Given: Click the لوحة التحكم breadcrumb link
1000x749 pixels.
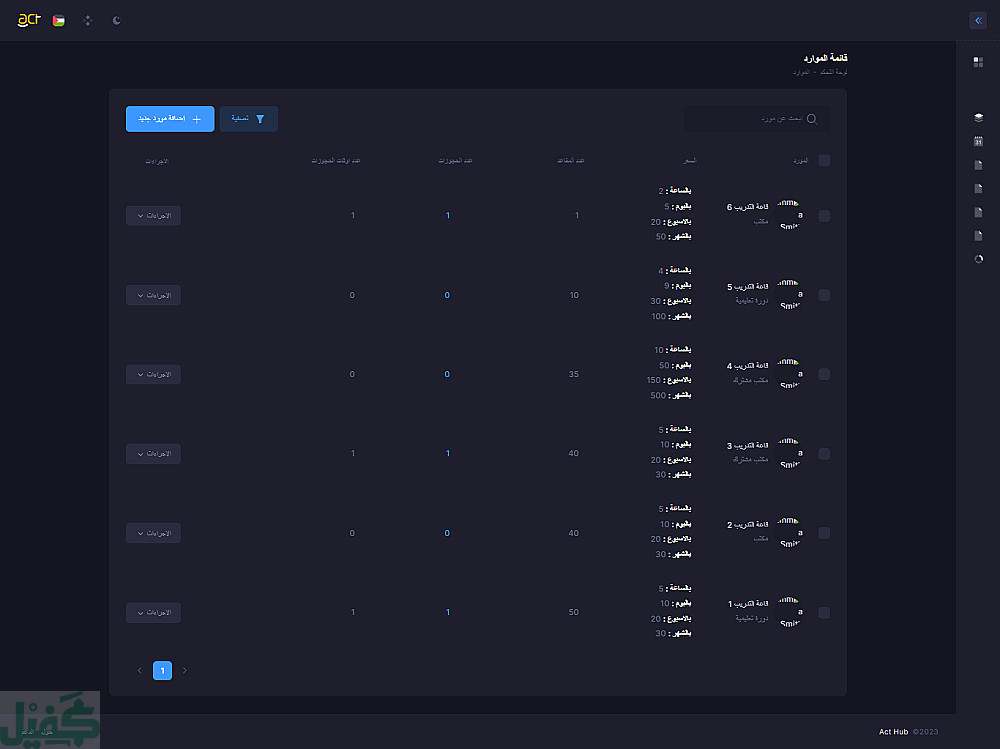Looking at the screenshot, I should coord(834,72).
